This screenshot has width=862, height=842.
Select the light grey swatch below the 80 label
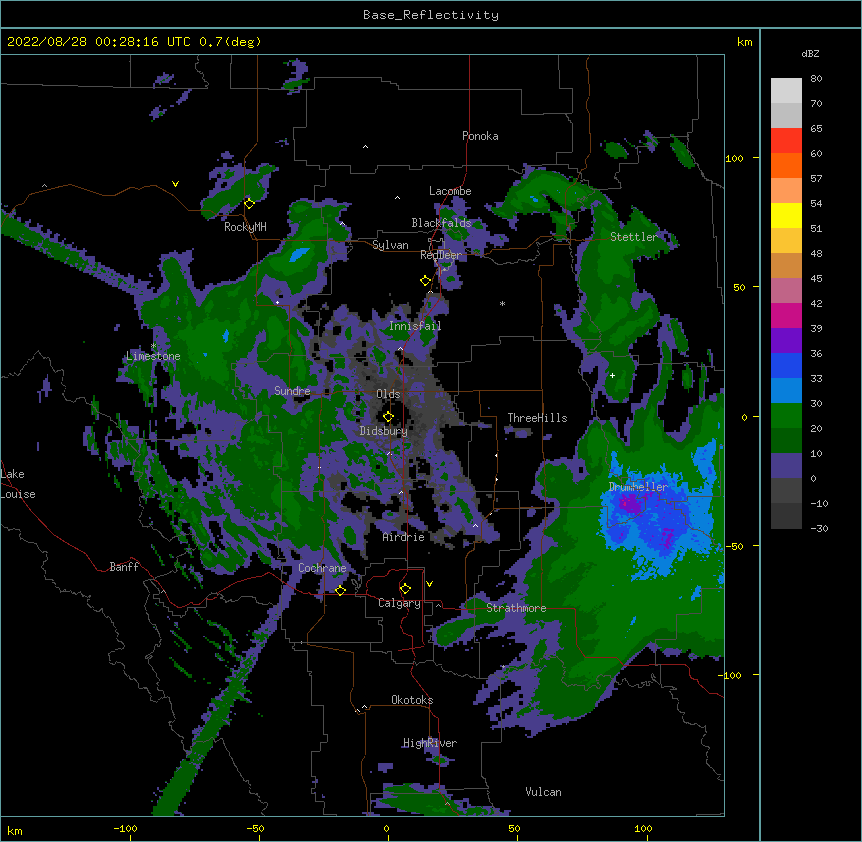[786, 91]
